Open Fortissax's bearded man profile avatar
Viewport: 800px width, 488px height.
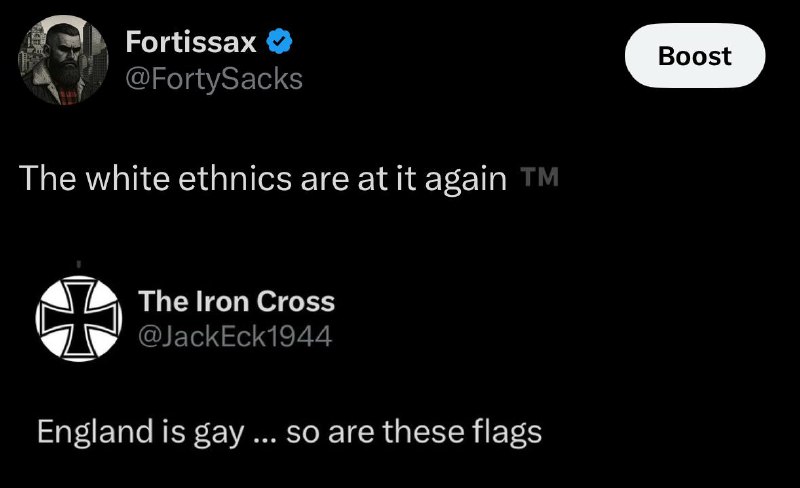coord(63,60)
